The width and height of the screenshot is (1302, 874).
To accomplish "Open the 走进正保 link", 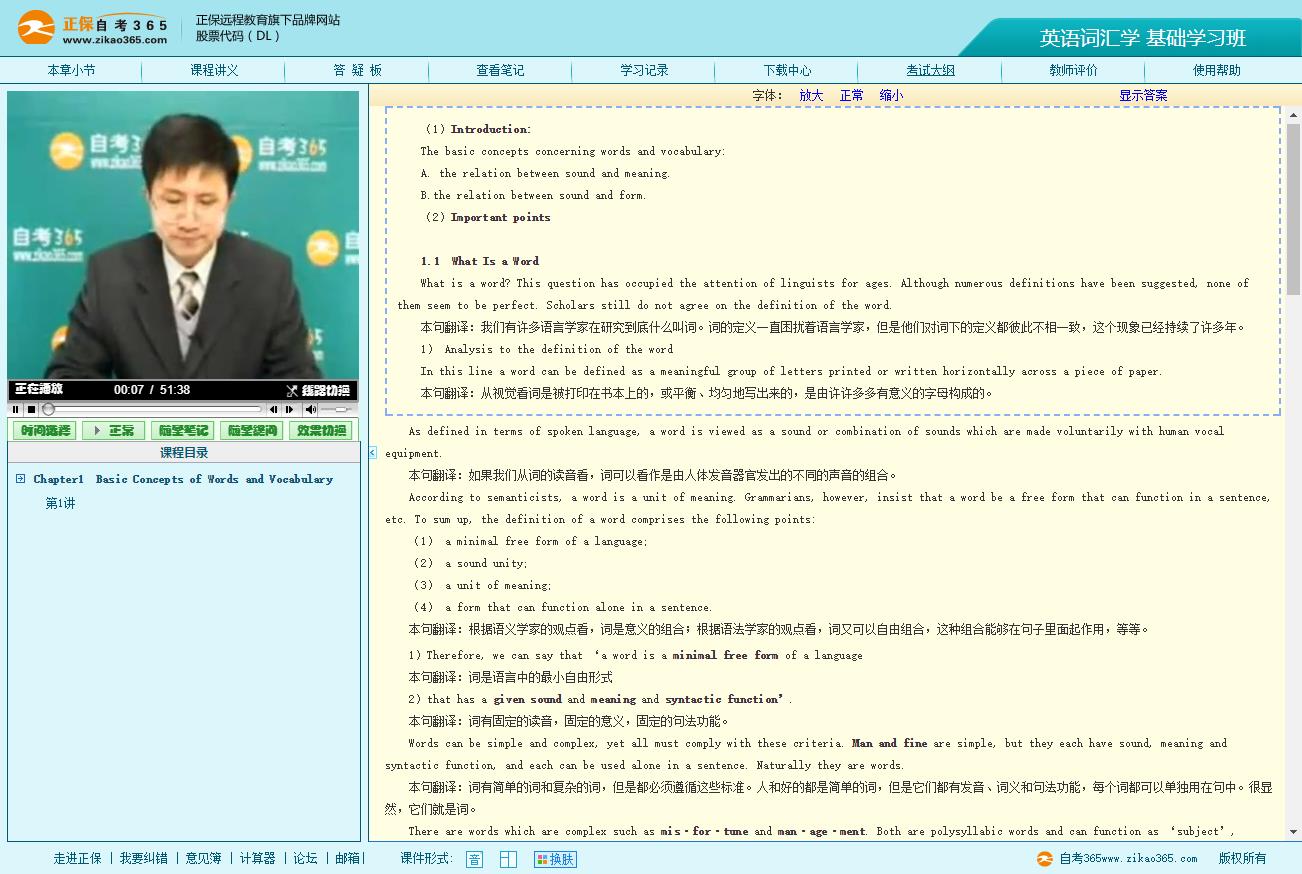I will pyautogui.click(x=78, y=858).
